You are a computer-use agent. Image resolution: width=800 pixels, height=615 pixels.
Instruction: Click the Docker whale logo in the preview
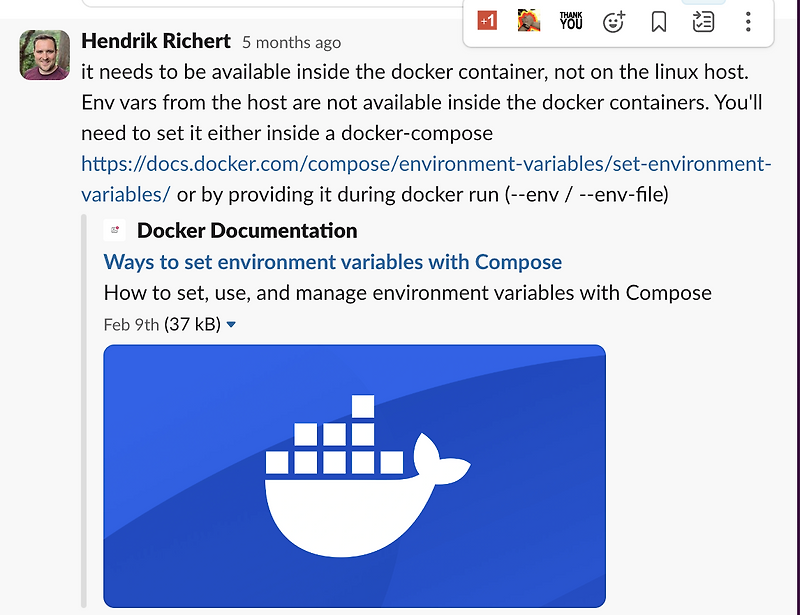pos(354,477)
